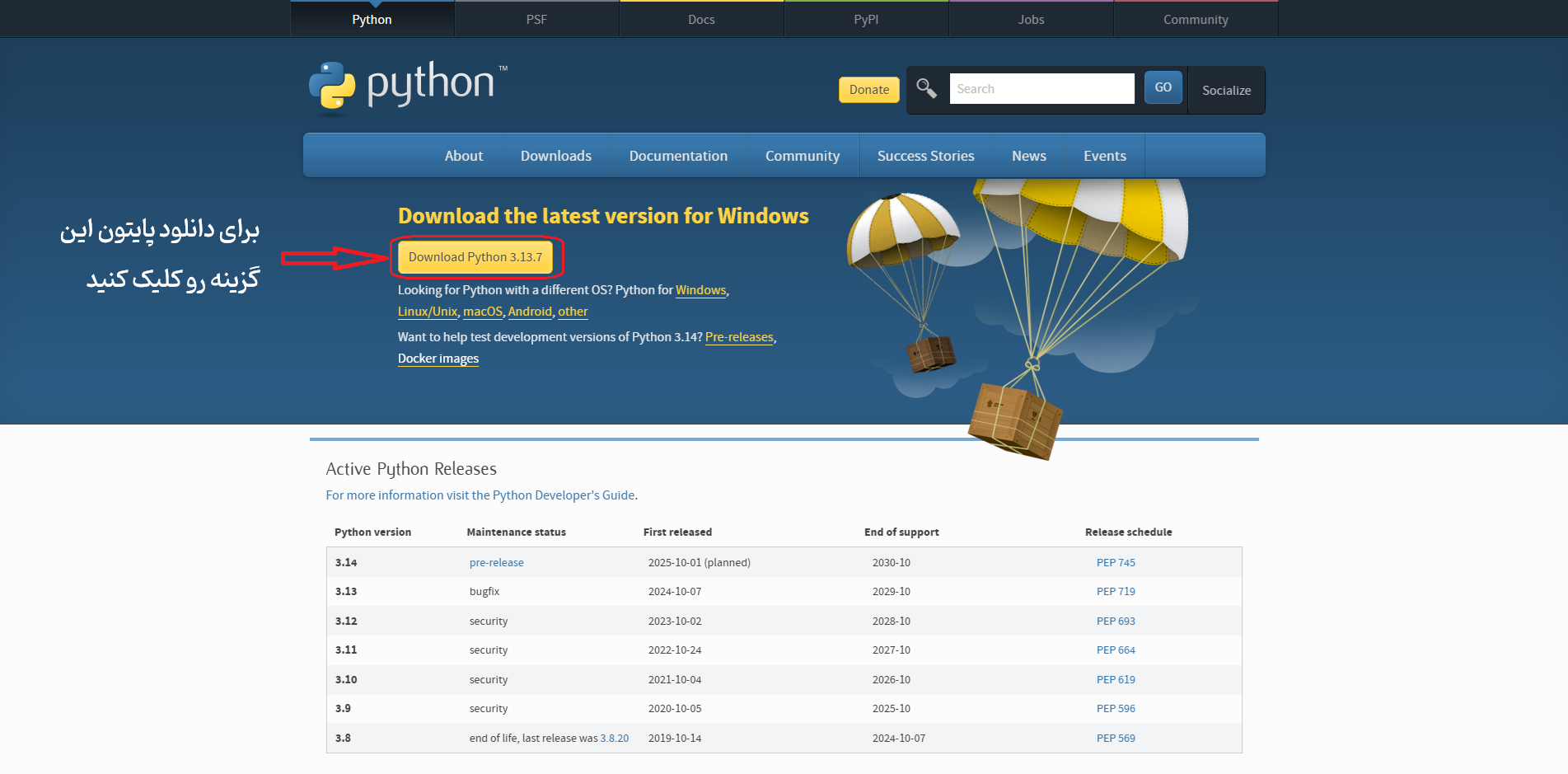
Task: Open the PSF top tab
Action: [x=536, y=19]
